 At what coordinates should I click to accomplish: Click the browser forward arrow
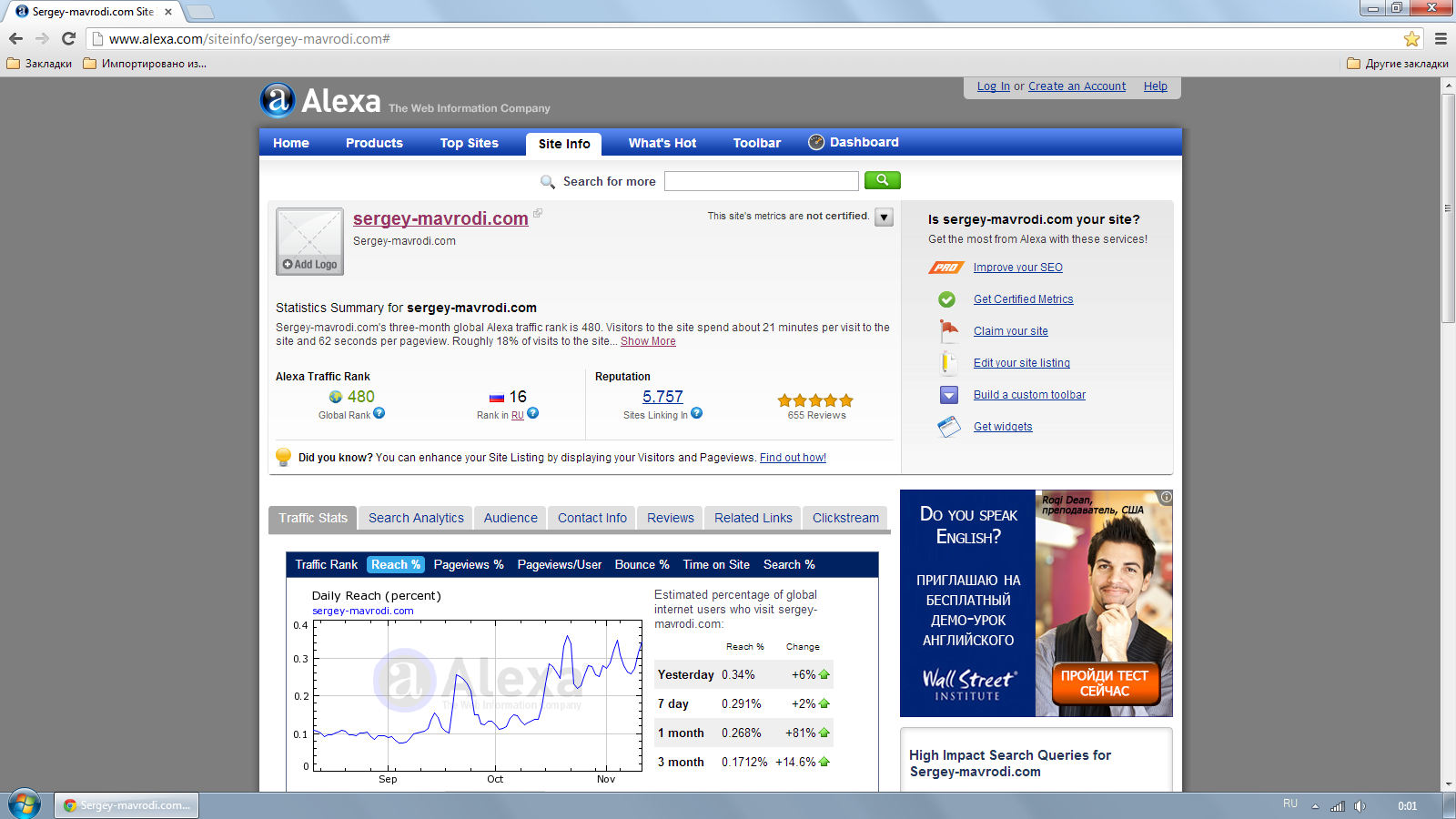coord(42,38)
